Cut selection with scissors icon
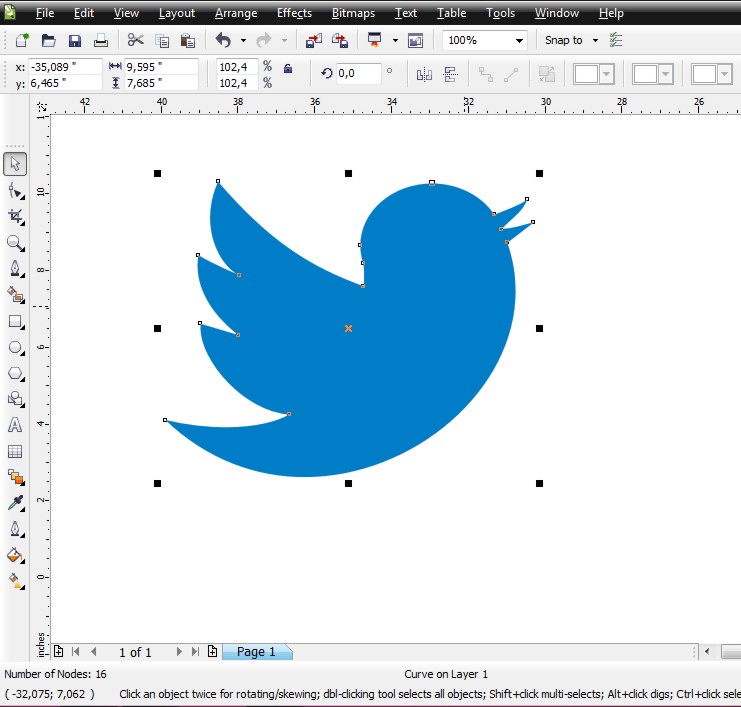This screenshot has height=707, width=741. (135, 40)
